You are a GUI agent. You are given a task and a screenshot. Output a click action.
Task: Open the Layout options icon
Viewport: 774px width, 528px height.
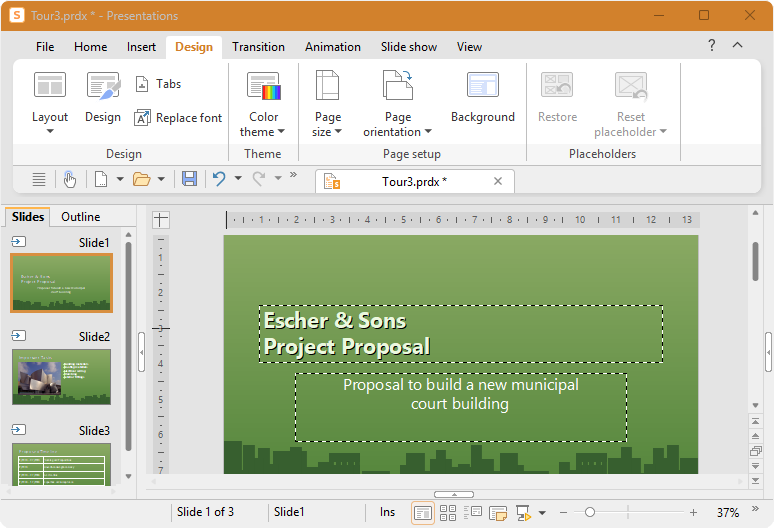pos(50,85)
